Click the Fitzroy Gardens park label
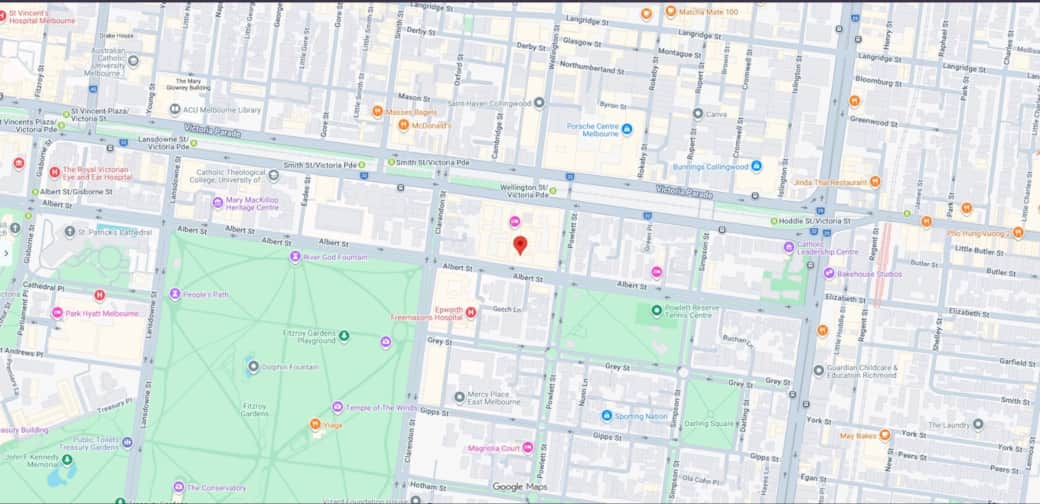The width and height of the screenshot is (1040, 504). (255, 409)
